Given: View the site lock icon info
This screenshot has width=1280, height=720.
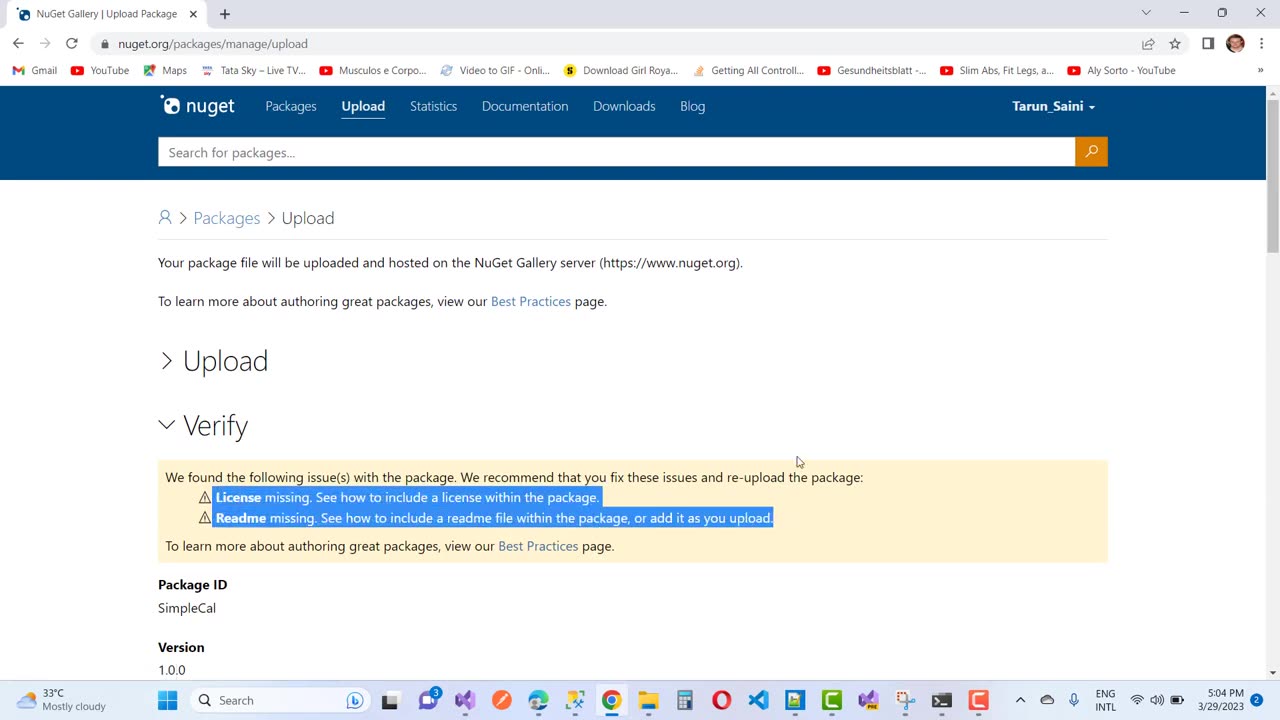Looking at the screenshot, I should coord(105,44).
